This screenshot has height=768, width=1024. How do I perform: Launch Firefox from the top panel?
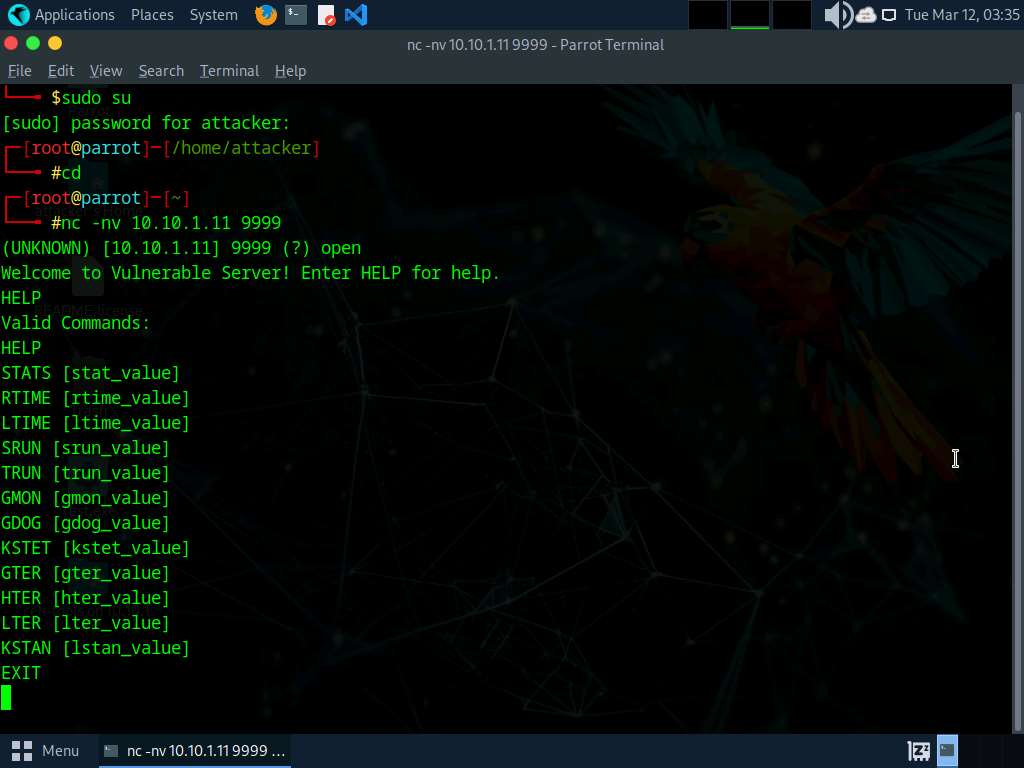pyautogui.click(x=266, y=14)
